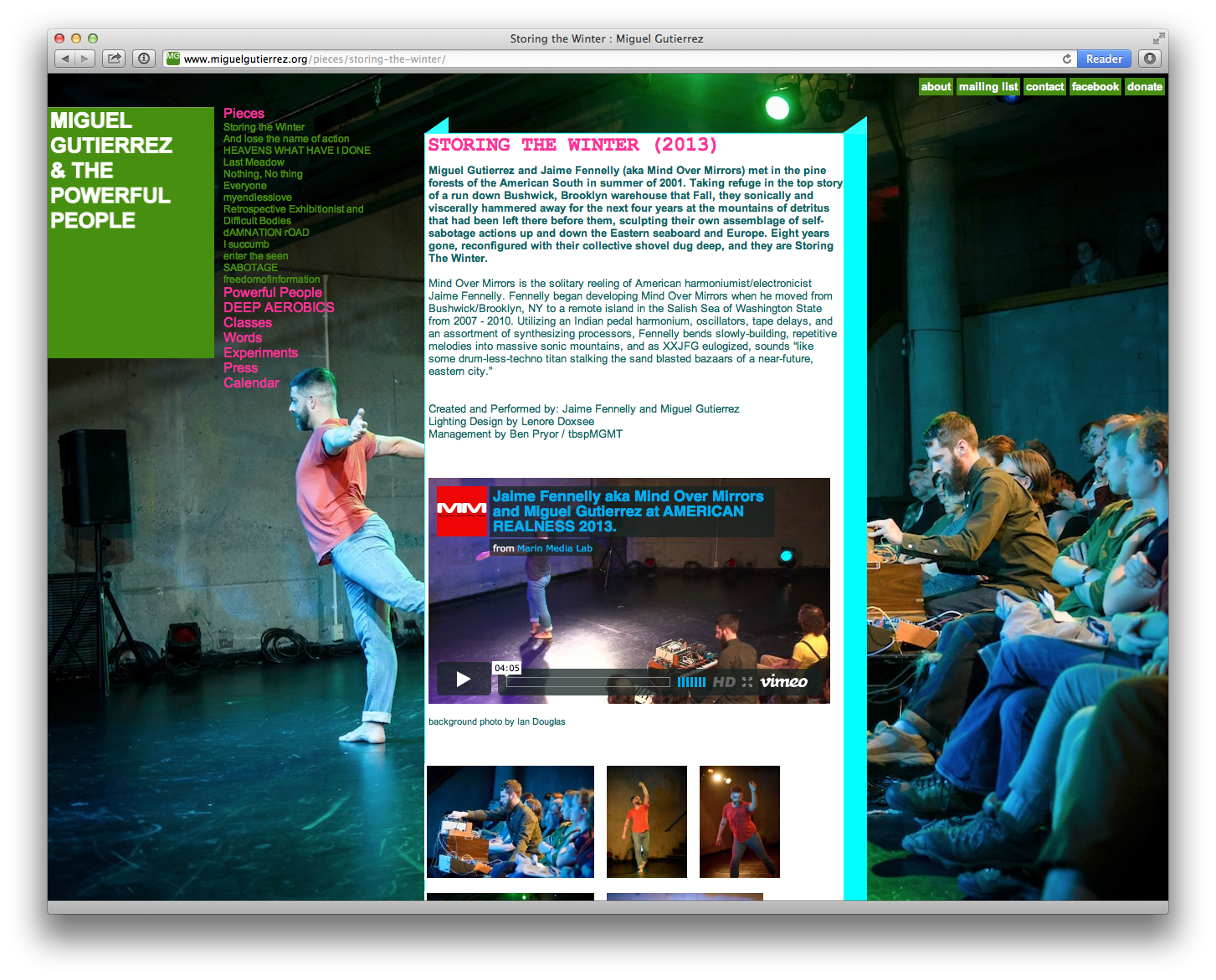Navigate forward with the forward arrow
The height and width of the screenshot is (980, 1216).
click(x=85, y=59)
